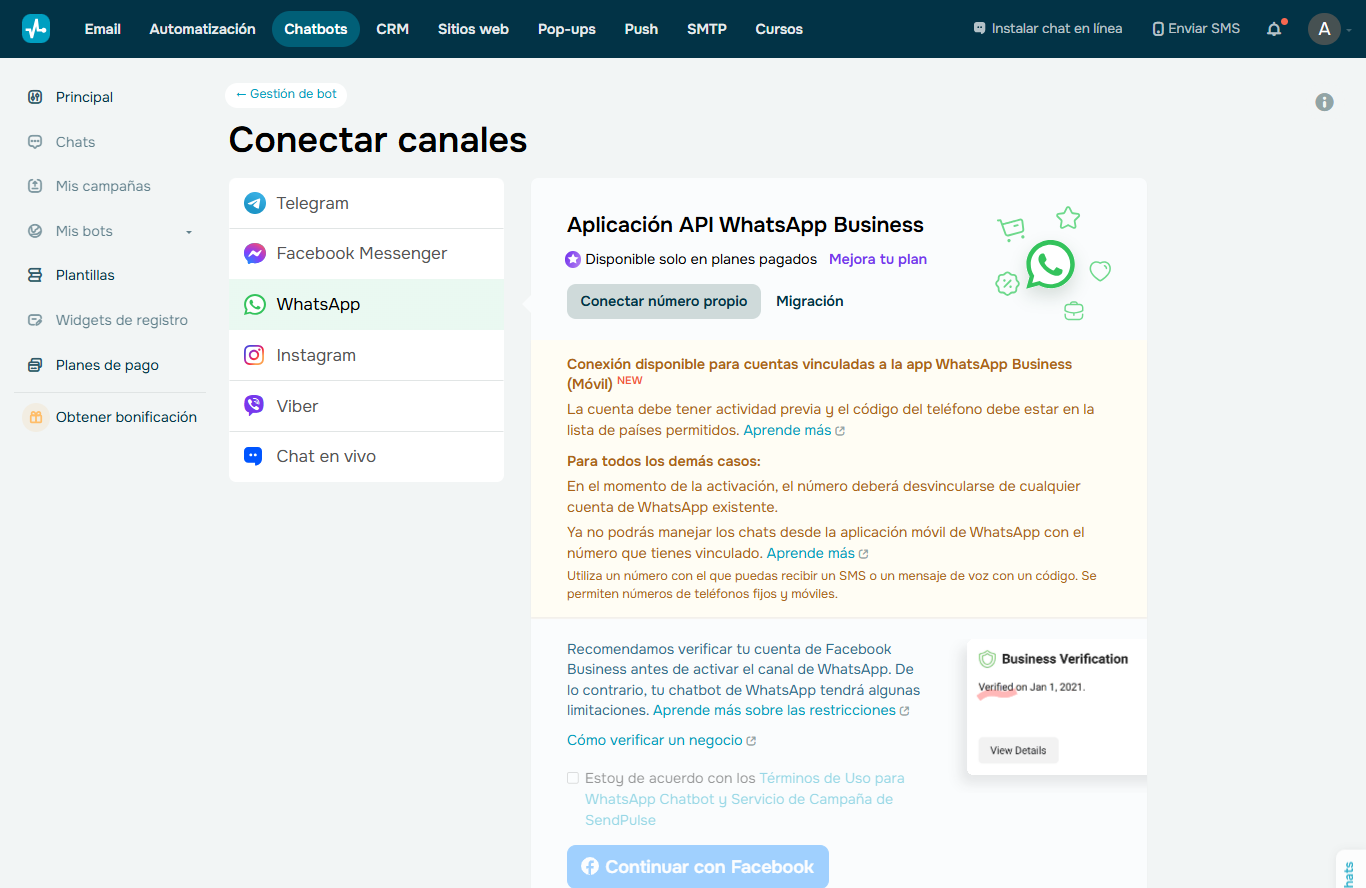This screenshot has width=1366, height=888.
Task: Open the account menu arrow beside avatar
Action: [1349, 30]
